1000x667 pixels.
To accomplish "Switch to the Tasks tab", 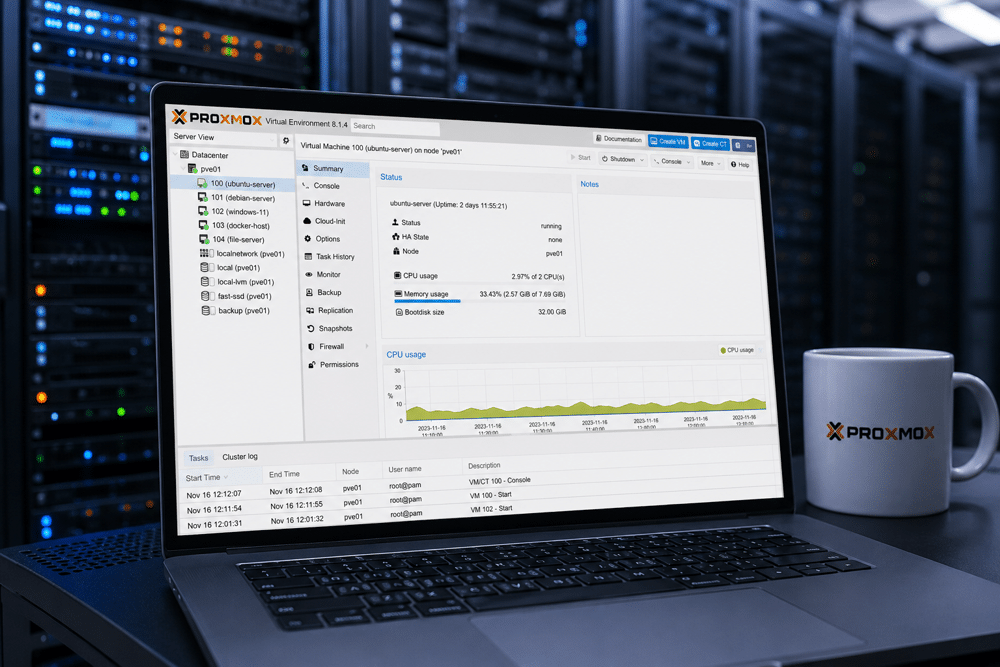I will point(198,458).
